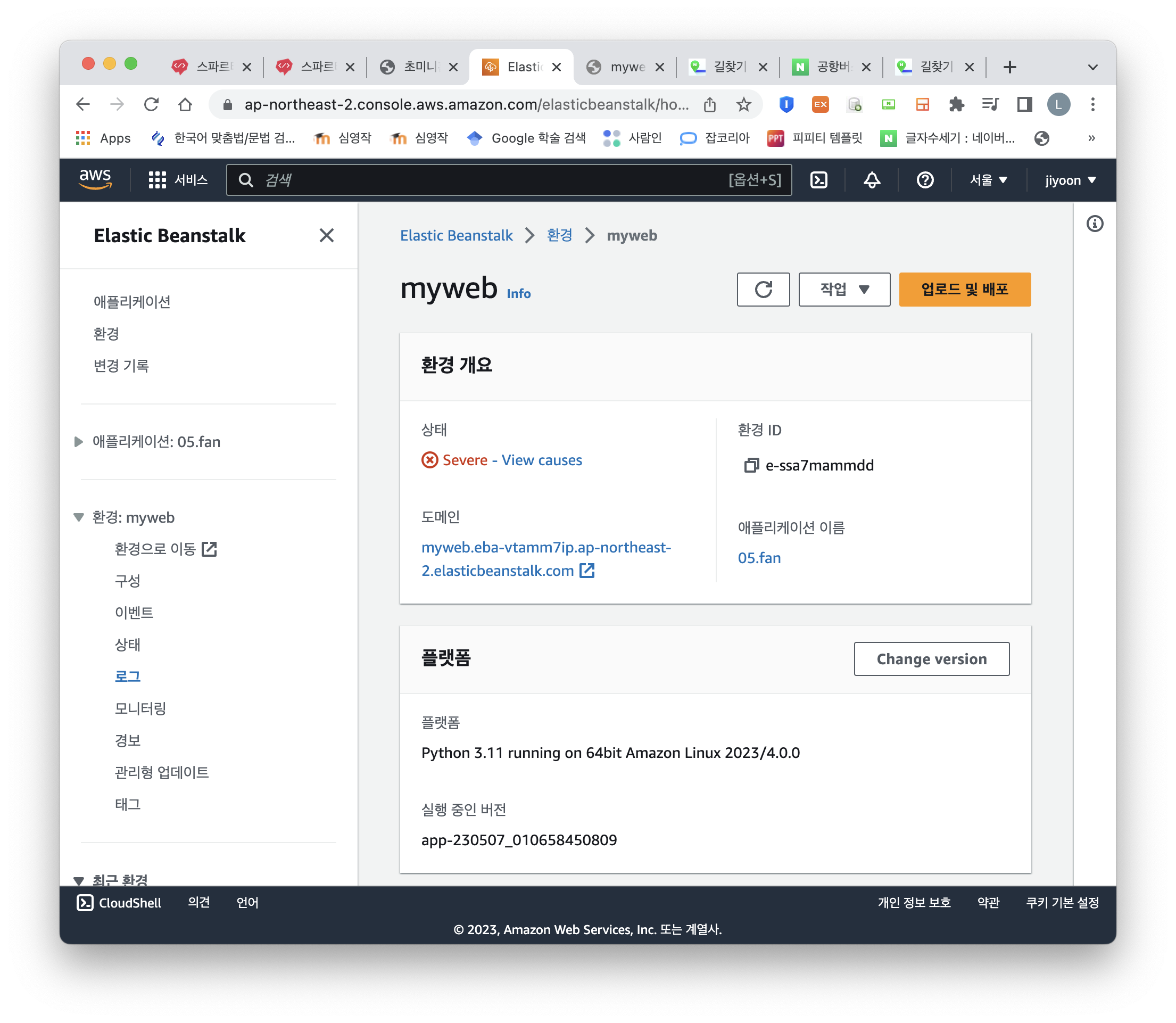1176x1023 pixels.
Task: Open the myweb elasticbeanstalk.com domain link
Action: click(x=546, y=559)
